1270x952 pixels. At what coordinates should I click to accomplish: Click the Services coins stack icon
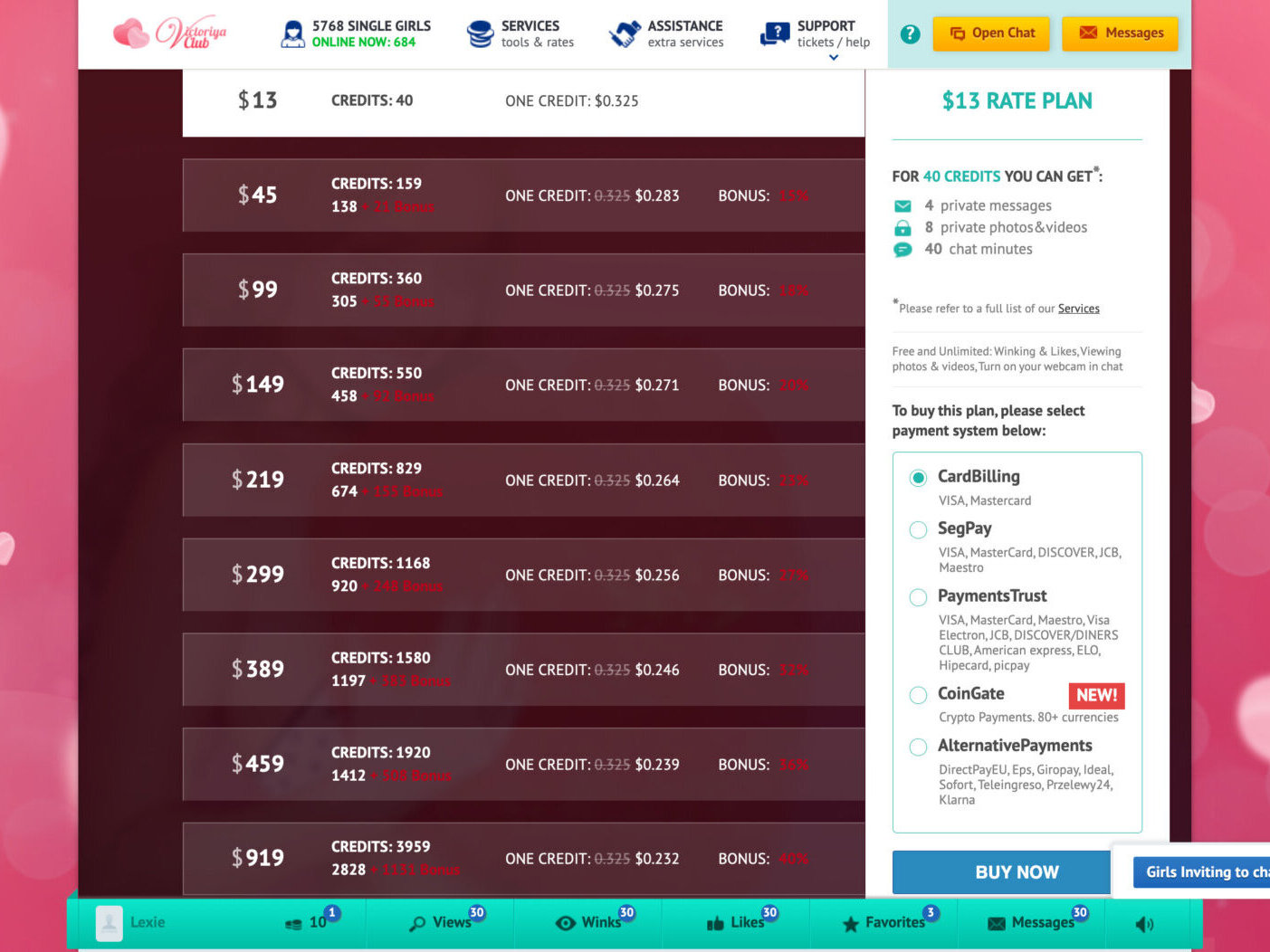point(480,34)
